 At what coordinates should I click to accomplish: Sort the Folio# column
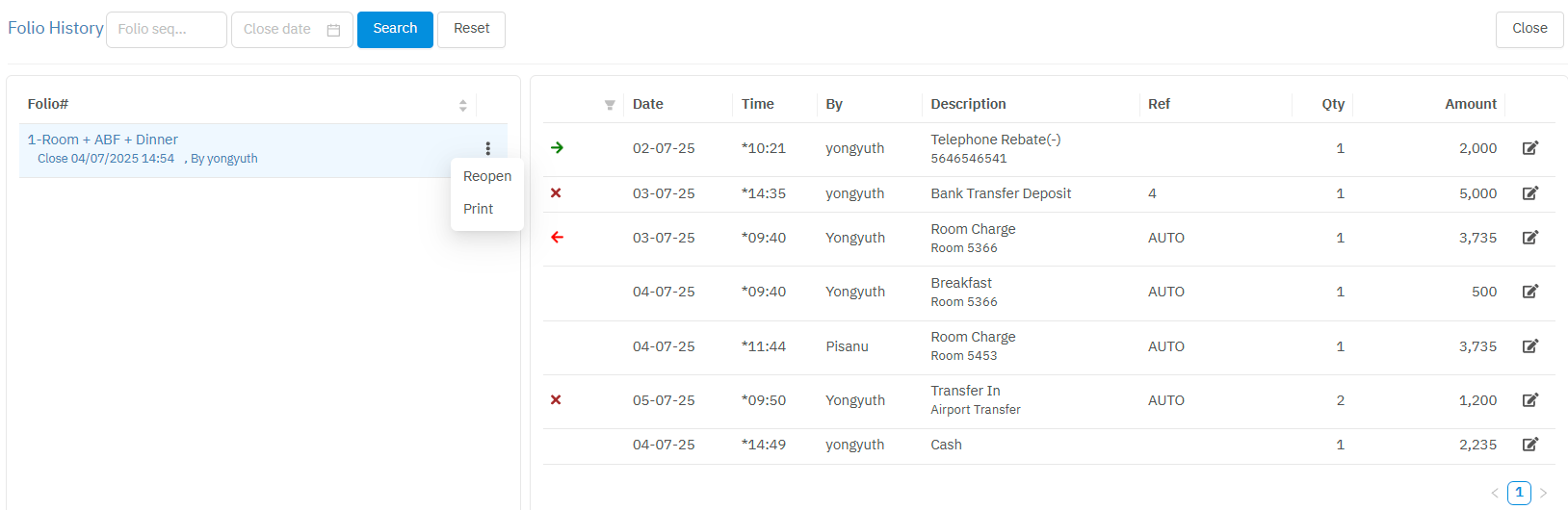click(463, 105)
